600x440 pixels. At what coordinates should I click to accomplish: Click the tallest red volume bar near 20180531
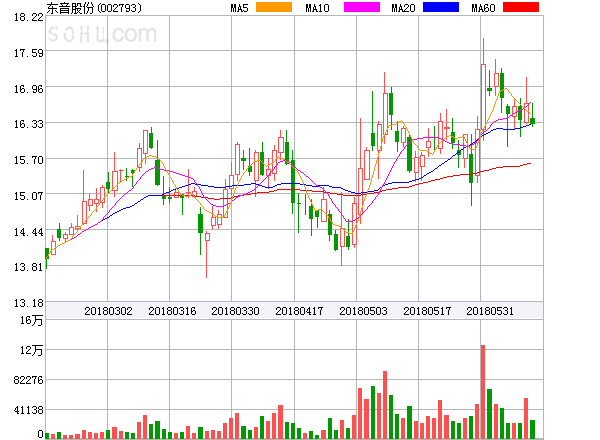coord(483,391)
